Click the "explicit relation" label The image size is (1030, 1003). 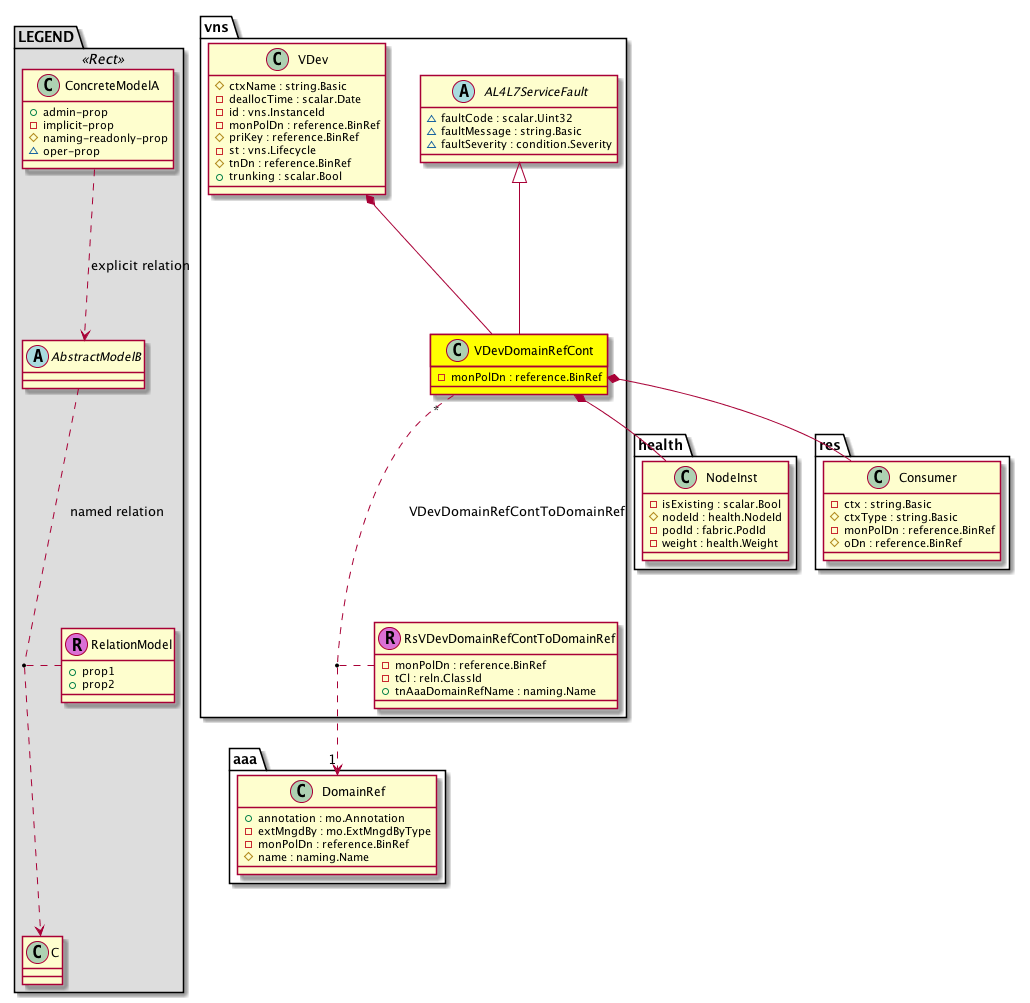tap(140, 266)
